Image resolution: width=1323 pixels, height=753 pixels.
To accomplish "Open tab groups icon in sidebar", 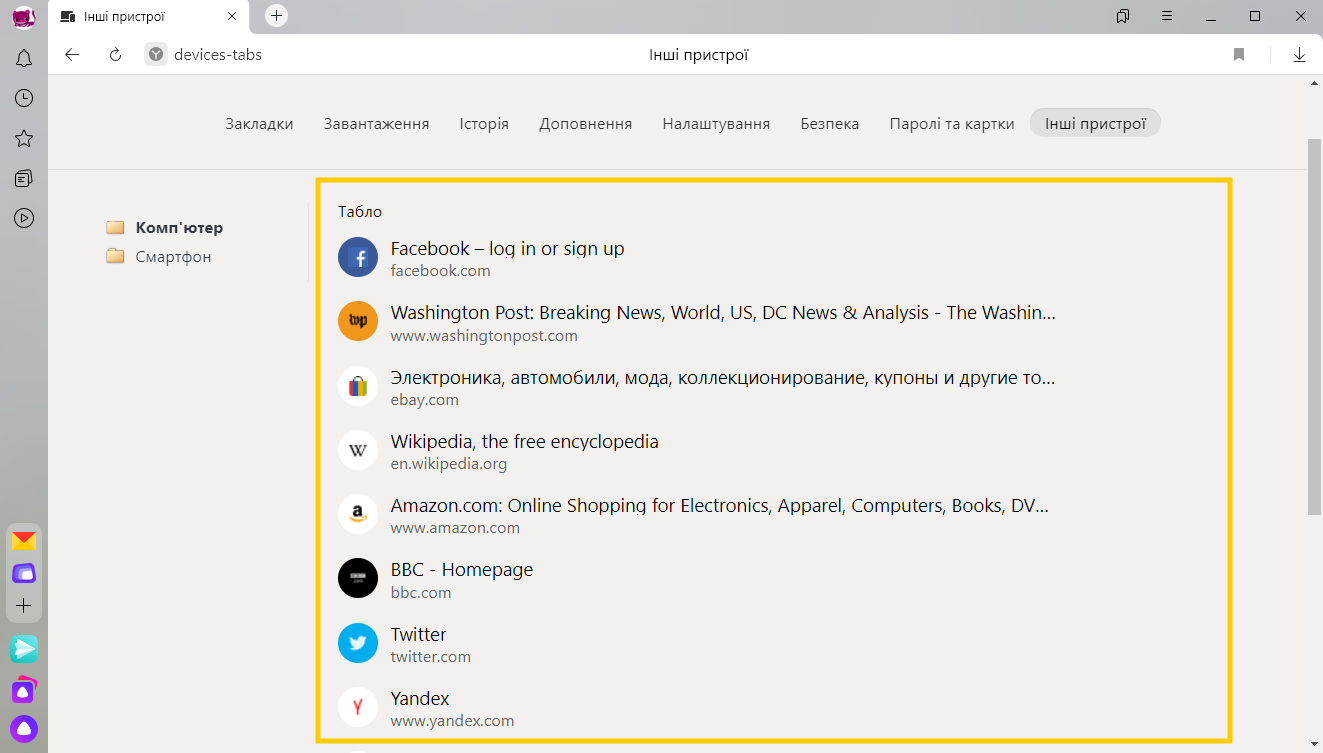I will [x=24, y=178].
